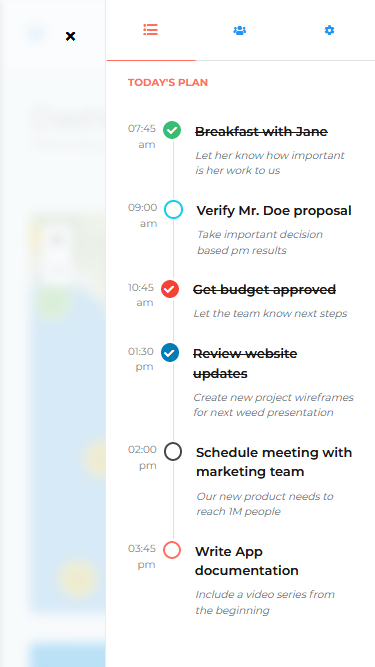375x667 pixels.
Task: Open Verify Mr. Doe proposal task
Action: [x=274, y=211]
